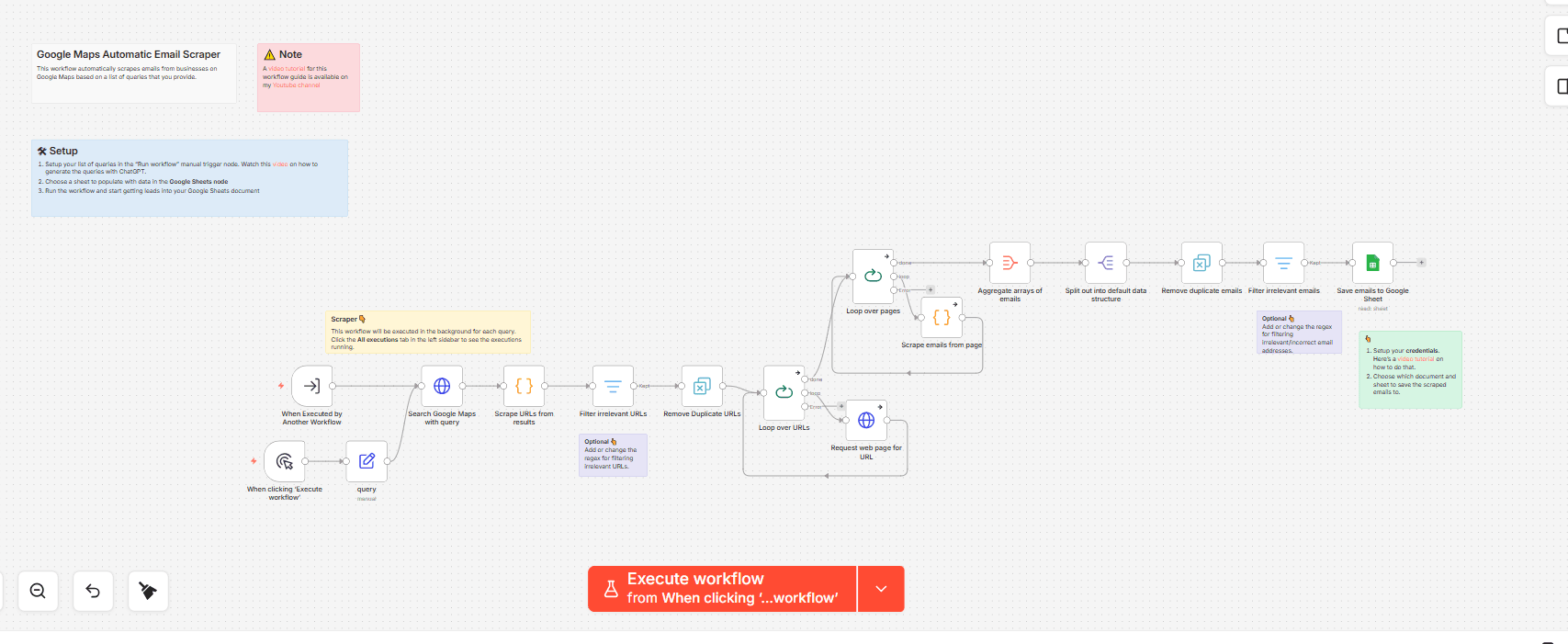Click plus connector after Save emails to Google Sheet
This screenshot has height=644, width=1568.
tap(1421, 263)
